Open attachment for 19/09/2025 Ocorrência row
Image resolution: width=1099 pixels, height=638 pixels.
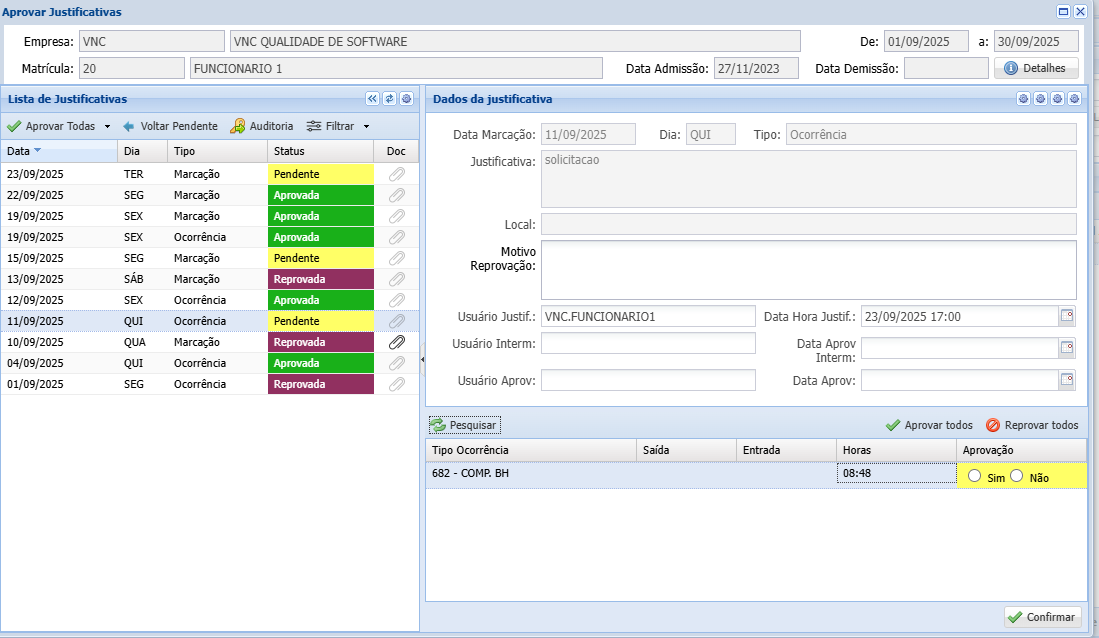(x=397, y=237)
